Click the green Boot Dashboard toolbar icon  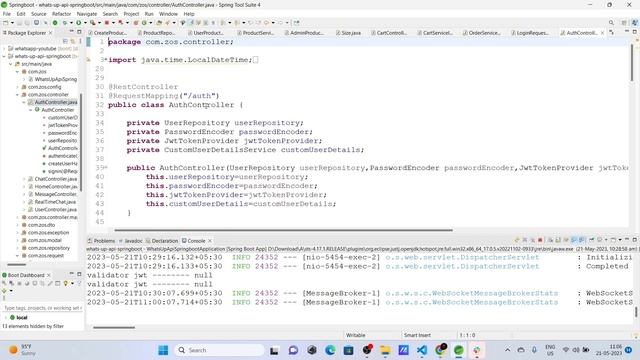coord(55,23)
